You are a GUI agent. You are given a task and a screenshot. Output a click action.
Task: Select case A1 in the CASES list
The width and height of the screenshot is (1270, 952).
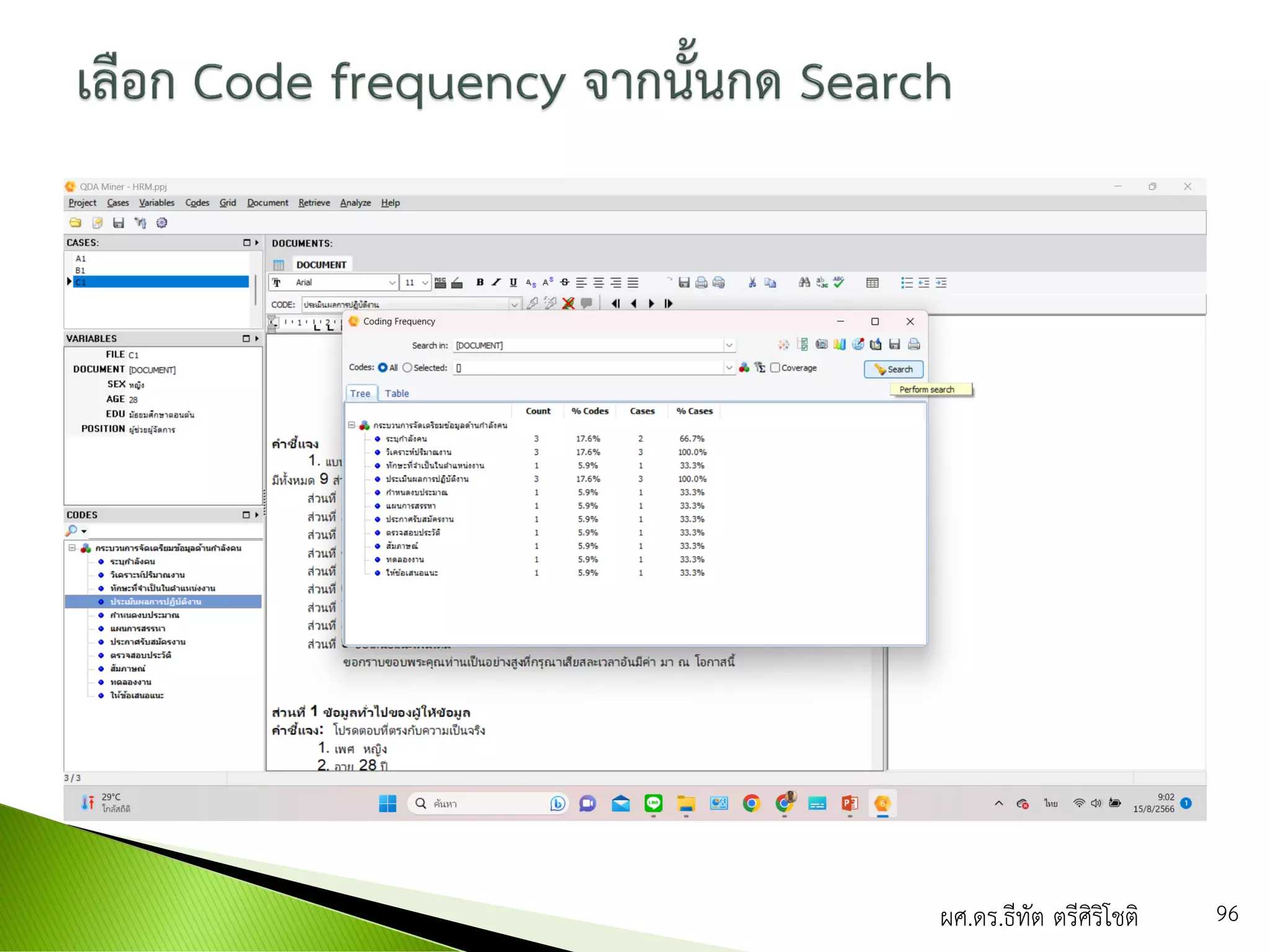coord(81,258)
